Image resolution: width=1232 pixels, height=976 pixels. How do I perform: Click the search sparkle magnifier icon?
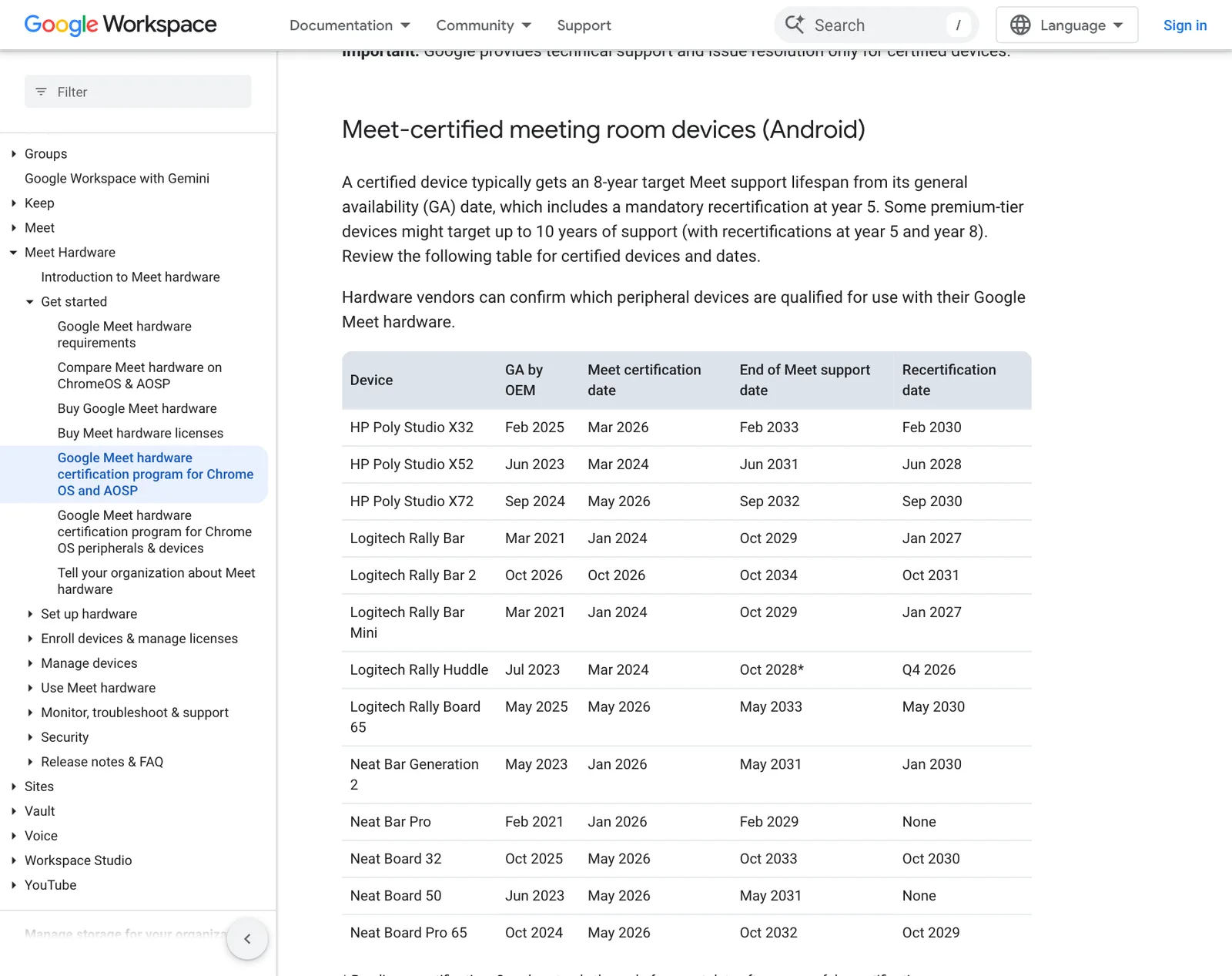[x=795, y=25]
